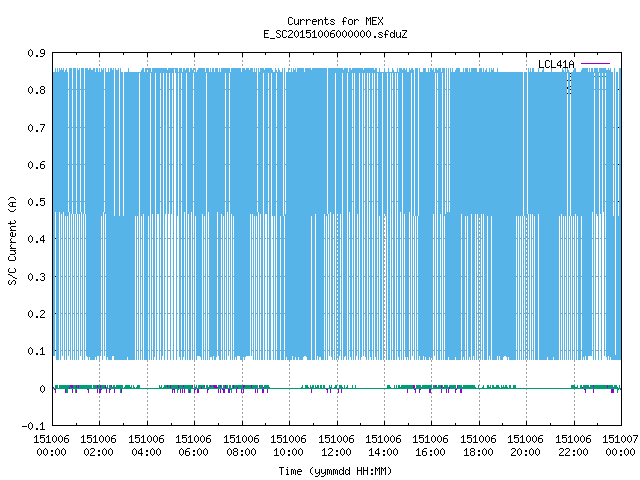Click the -0.1 y-axis tick label

click(33, 426)
